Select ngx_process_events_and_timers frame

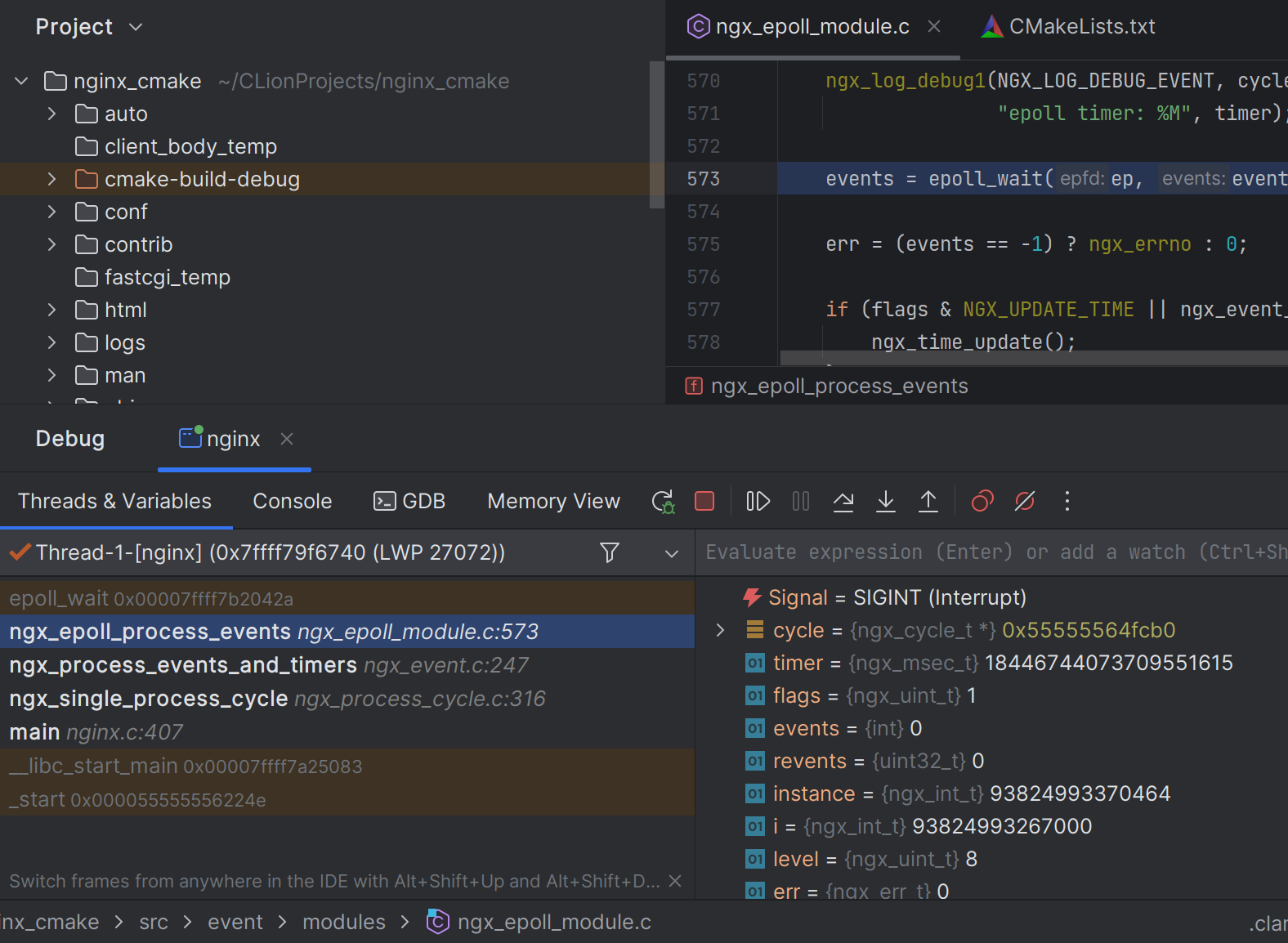click(x=347, y=665)
